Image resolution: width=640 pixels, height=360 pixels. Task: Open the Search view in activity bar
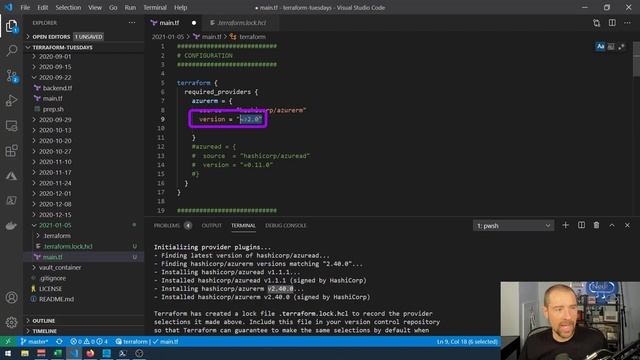pyautogui.click(x=11, y=51)
